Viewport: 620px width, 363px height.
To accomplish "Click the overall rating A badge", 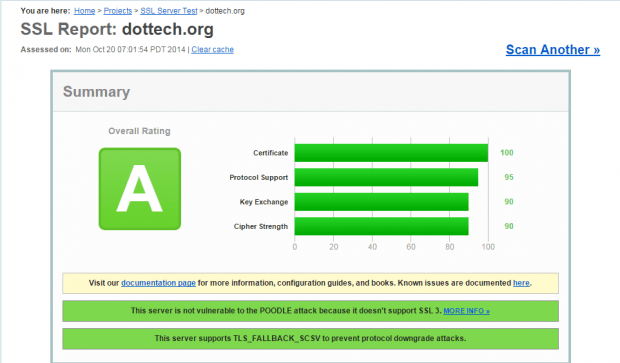I will click(140, 189).
